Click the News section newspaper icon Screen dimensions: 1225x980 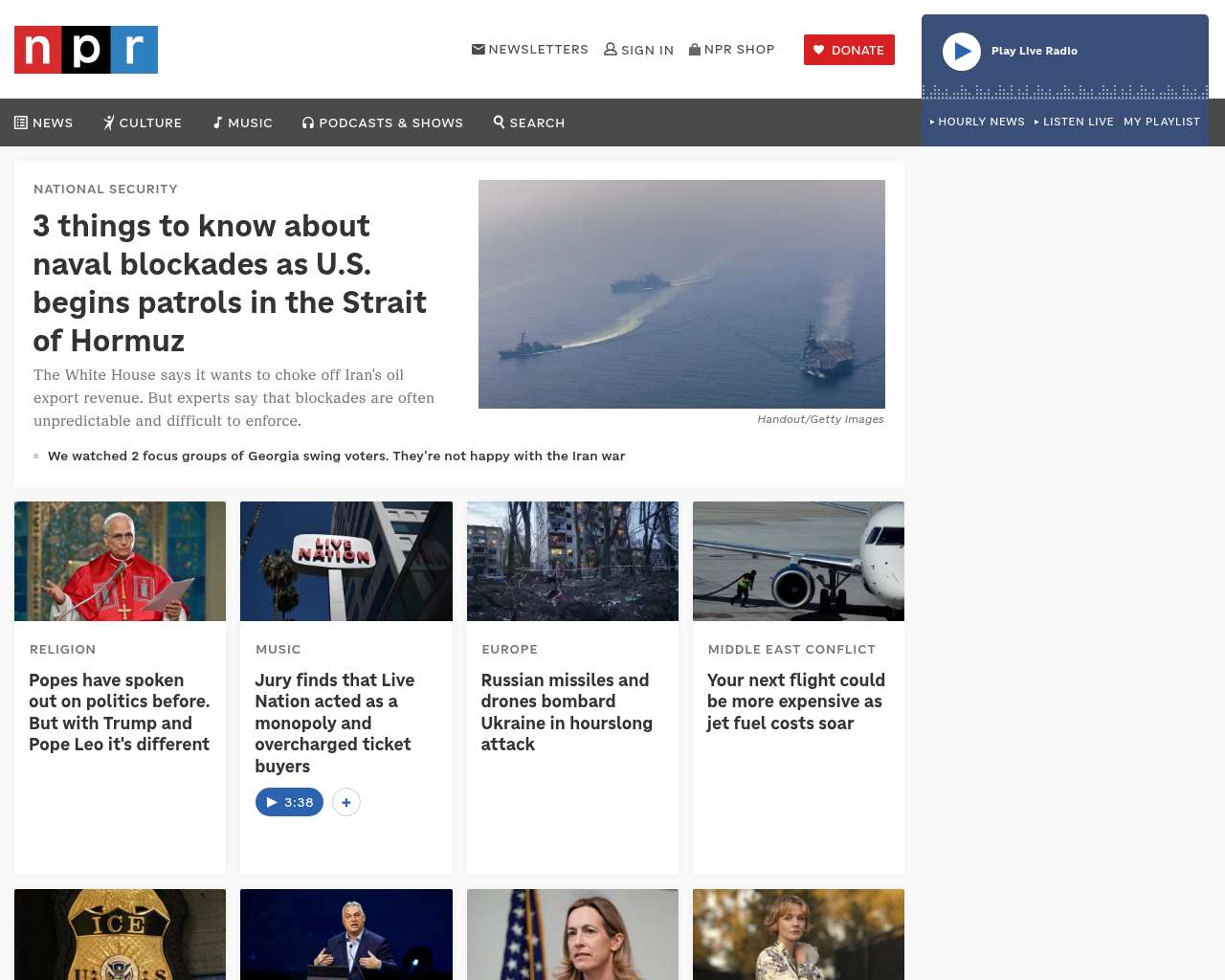(21, 122)
